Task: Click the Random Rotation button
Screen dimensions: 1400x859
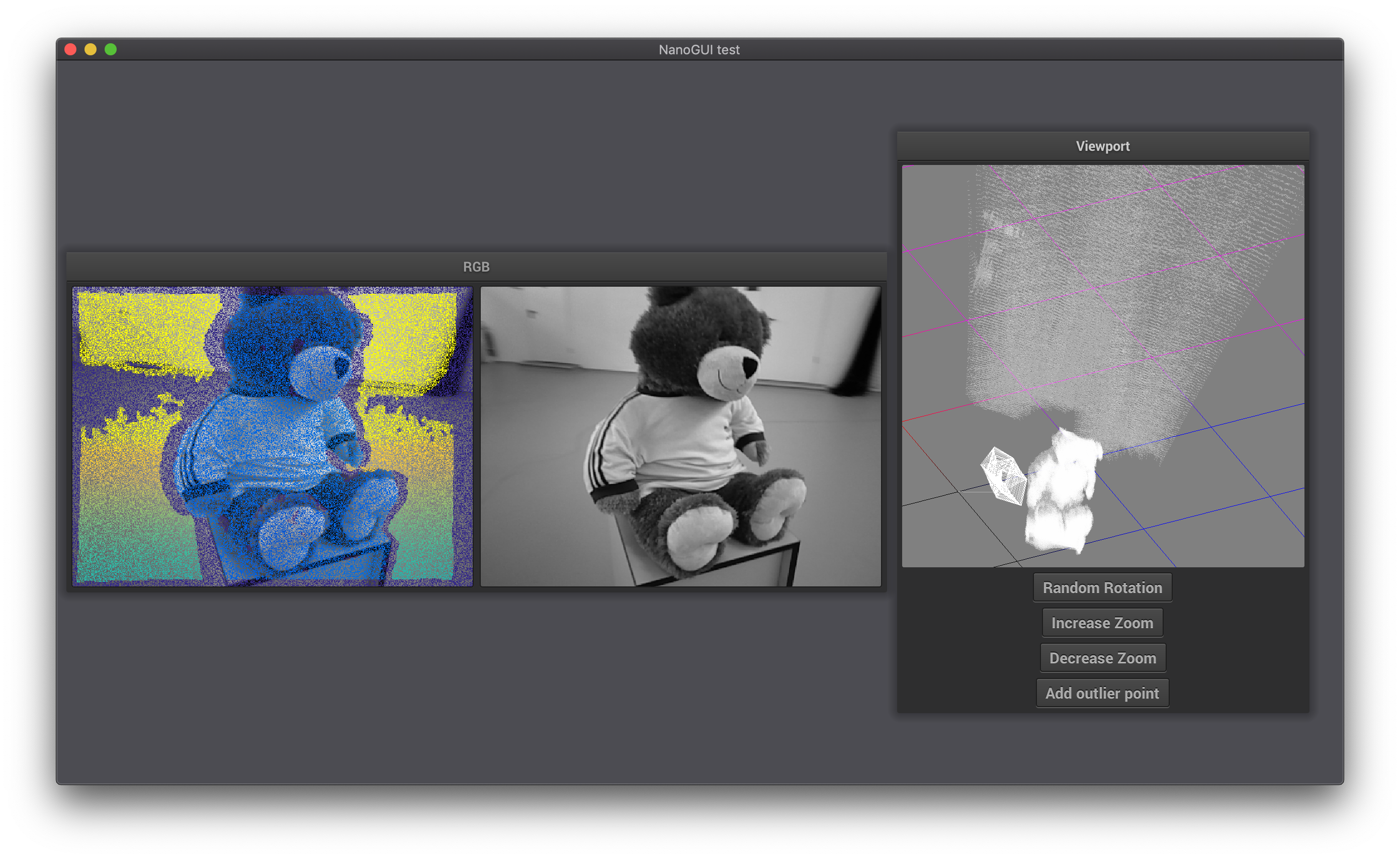Action: tap(1102, 587)
